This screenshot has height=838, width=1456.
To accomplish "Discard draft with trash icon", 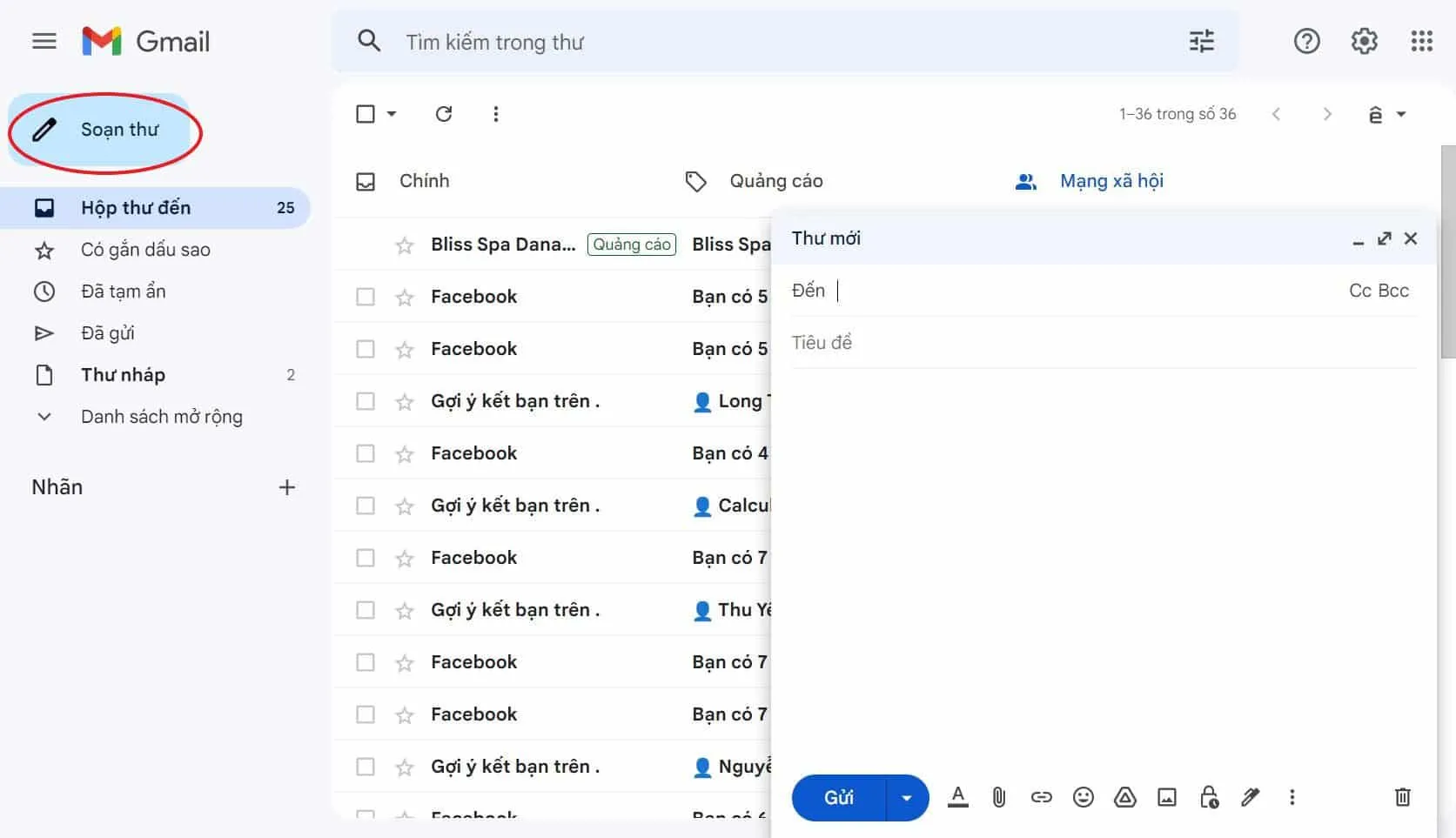I will click(x=1403, y=797).
